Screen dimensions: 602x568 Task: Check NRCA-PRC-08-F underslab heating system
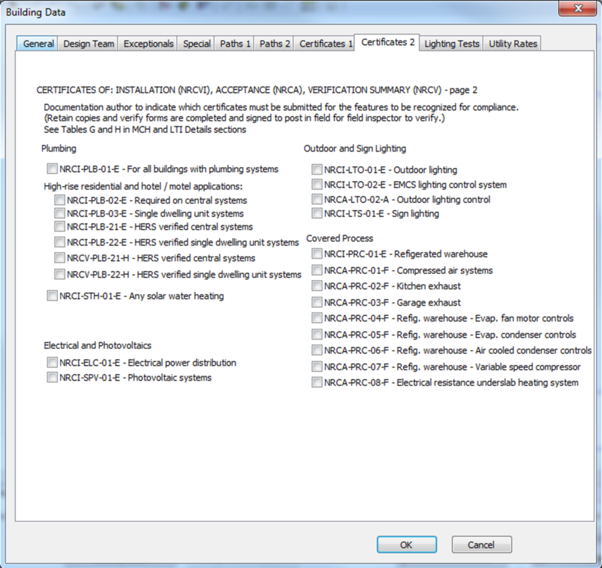click(317, 382)
